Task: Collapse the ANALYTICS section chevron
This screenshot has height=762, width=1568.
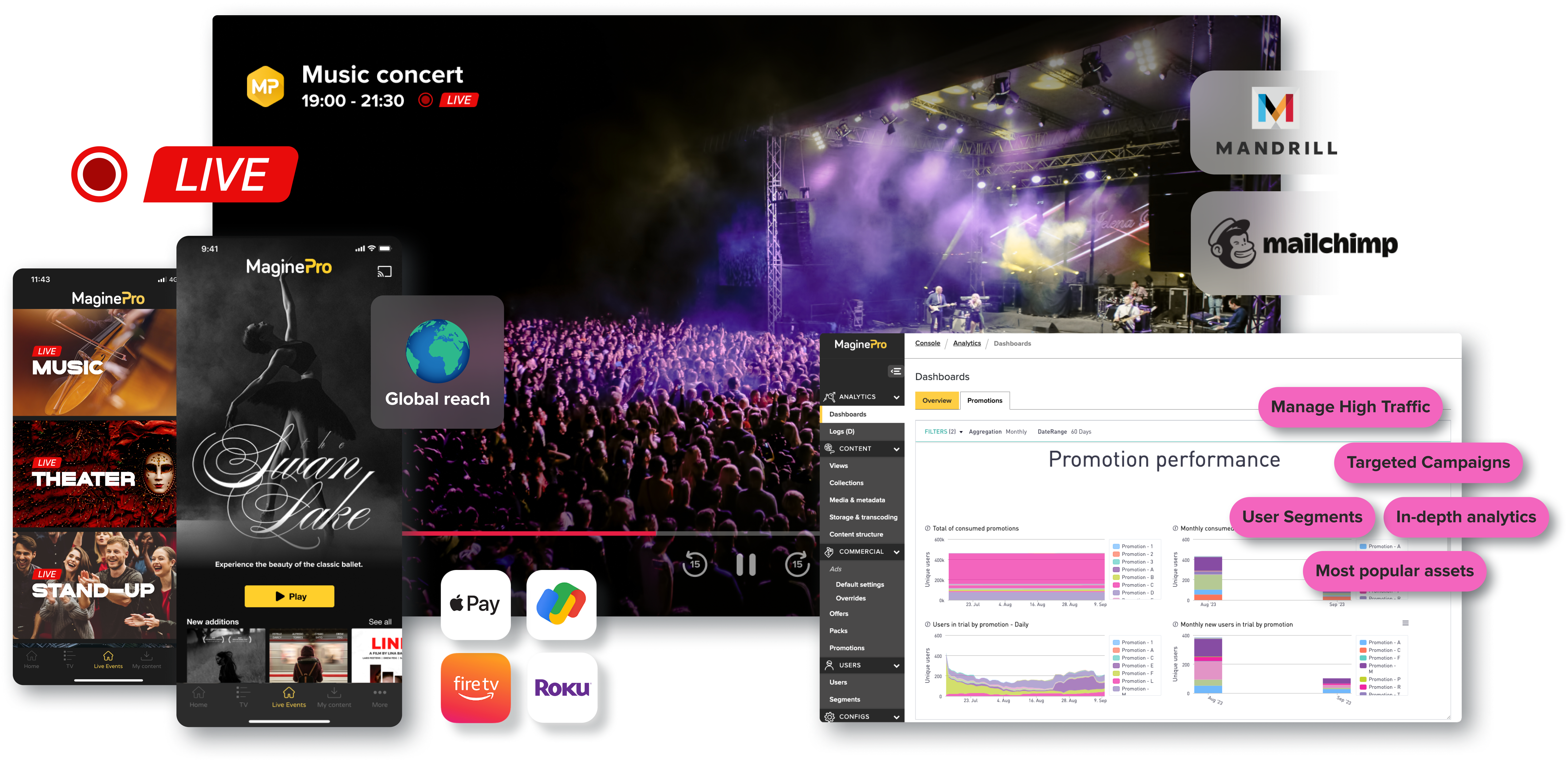Action: point(897,397)
